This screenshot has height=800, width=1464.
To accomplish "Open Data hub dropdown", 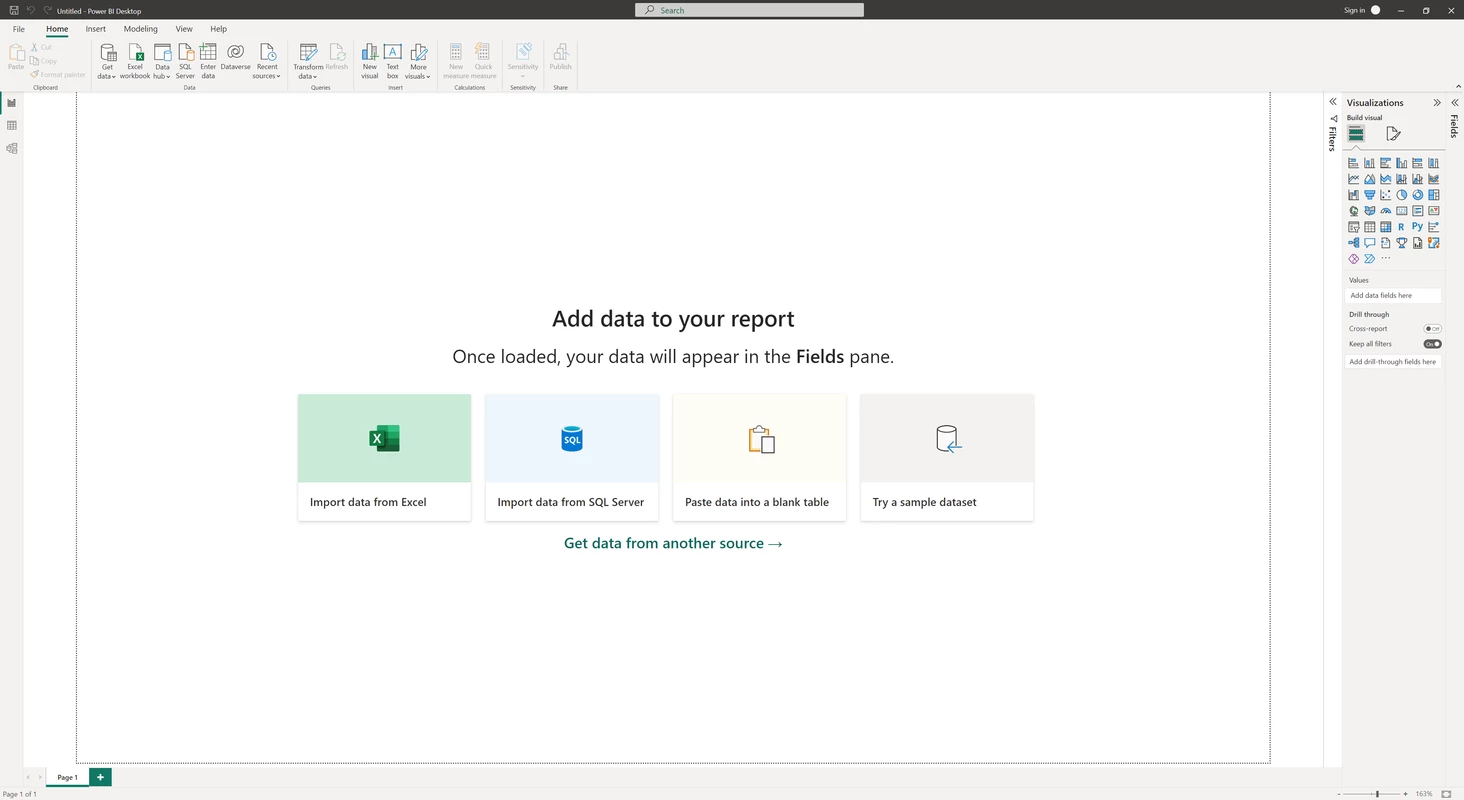I will coord(162,59).
